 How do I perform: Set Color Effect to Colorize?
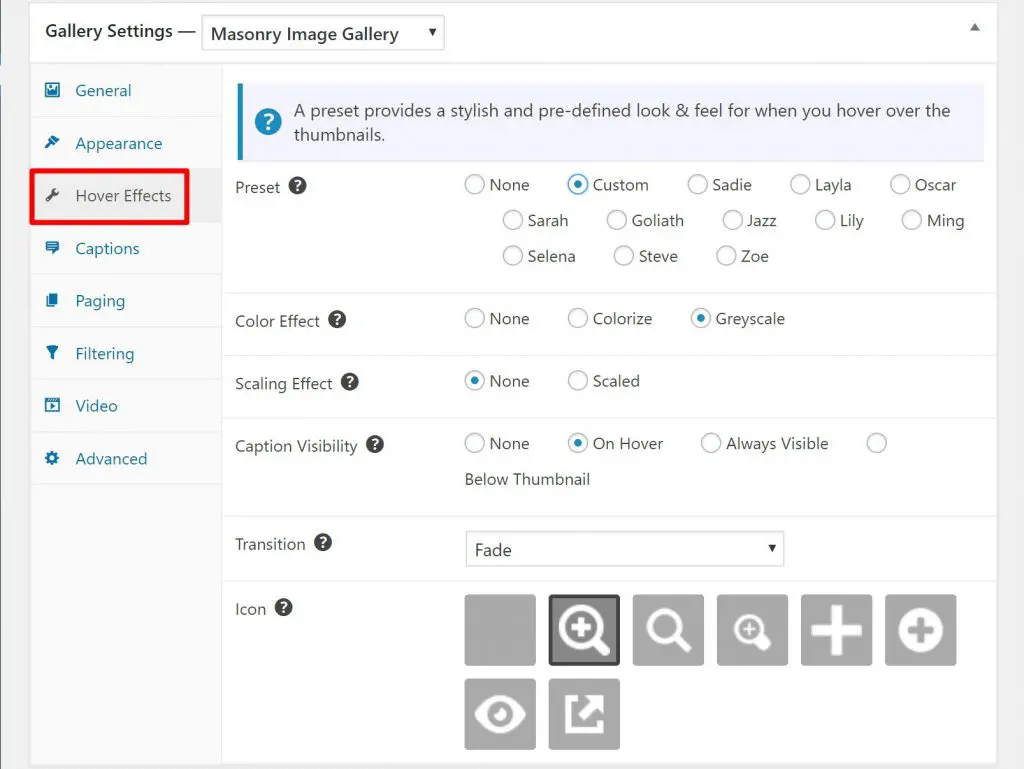tap(578, 319)
